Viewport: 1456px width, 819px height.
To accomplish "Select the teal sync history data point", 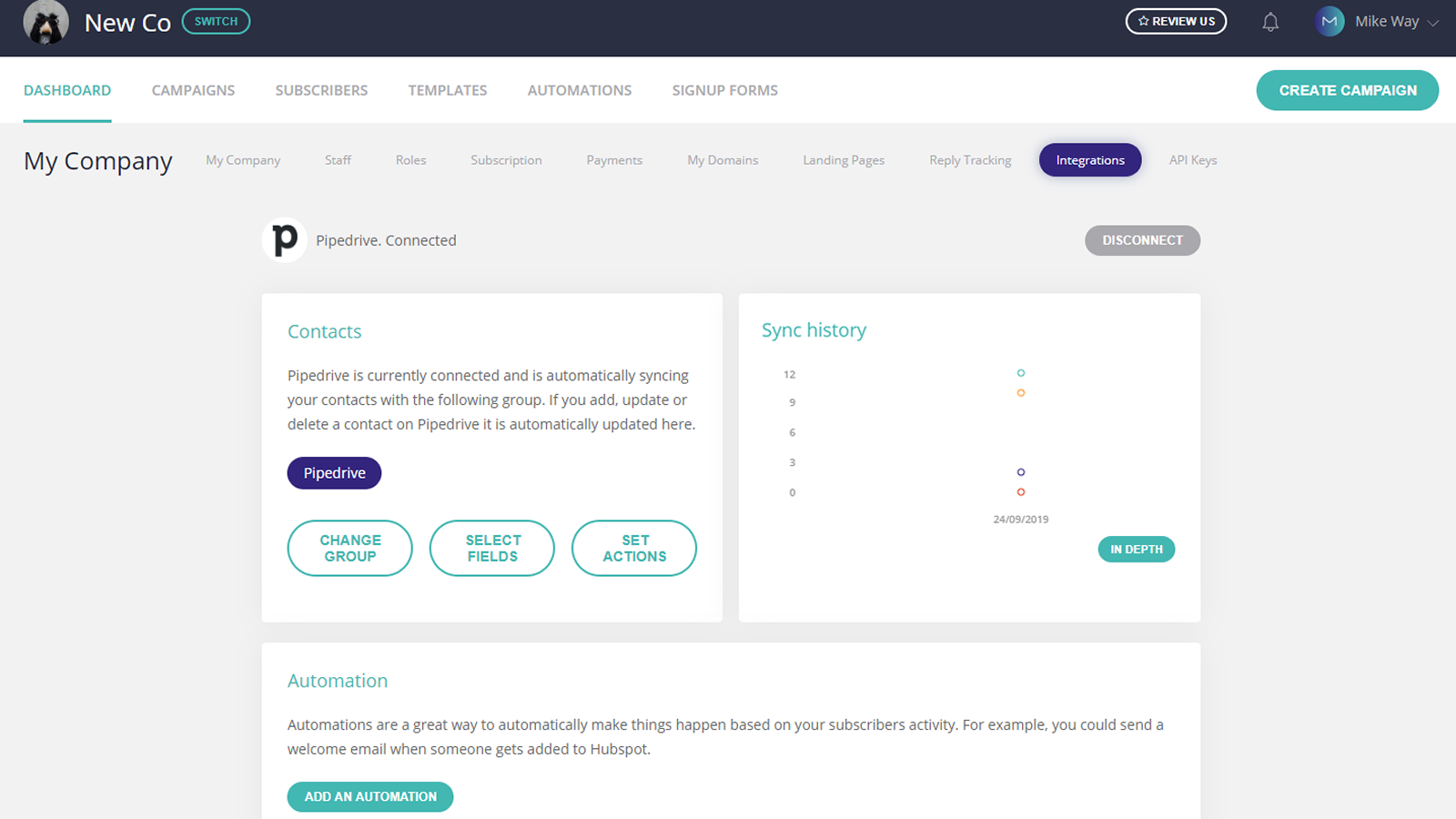I will tap(1021, 373).
